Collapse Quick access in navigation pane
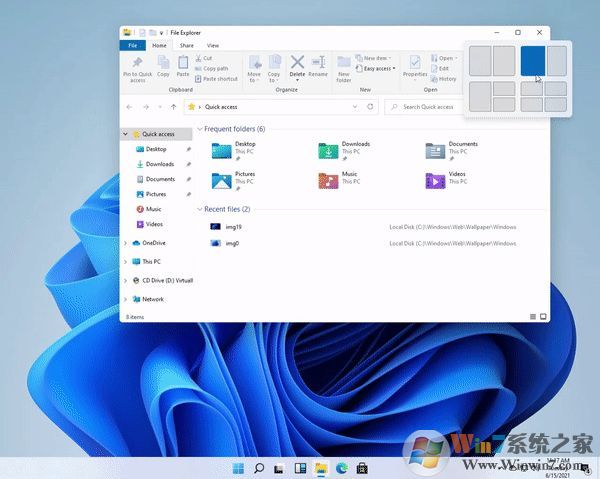This screenshot has width=600, height=479. coord(125,134)
